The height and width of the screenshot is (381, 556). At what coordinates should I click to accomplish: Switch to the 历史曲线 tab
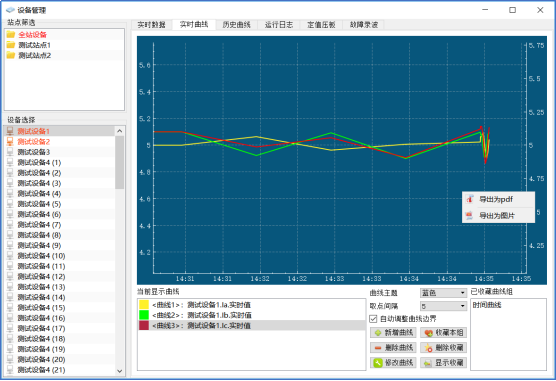click(x=236, y=24)
